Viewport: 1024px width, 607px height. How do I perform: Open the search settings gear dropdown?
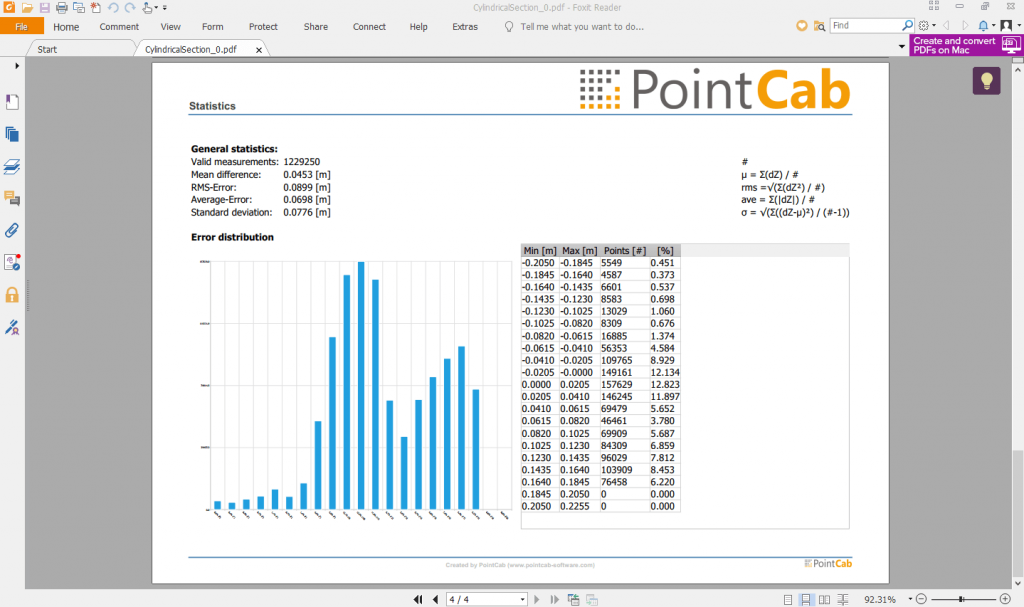pyautogui.click(x=927, y=26)
